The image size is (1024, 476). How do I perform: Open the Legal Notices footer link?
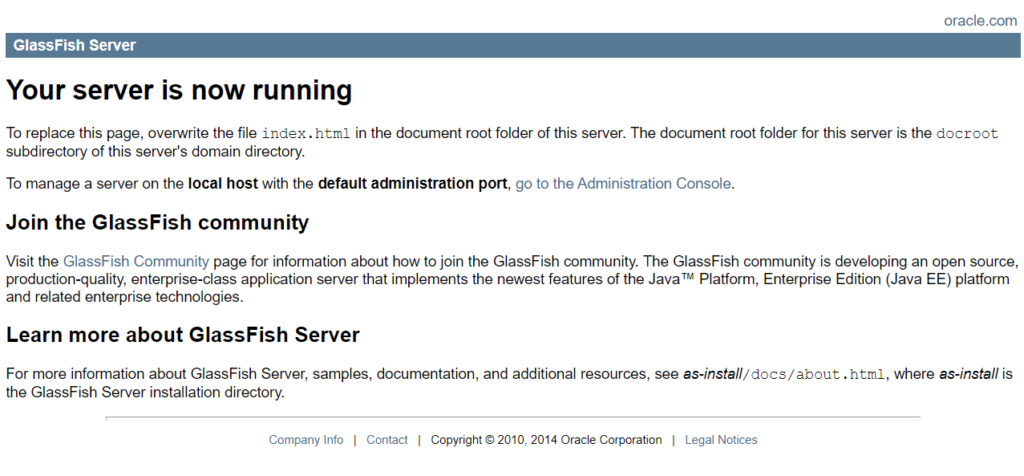pos(721,440)
